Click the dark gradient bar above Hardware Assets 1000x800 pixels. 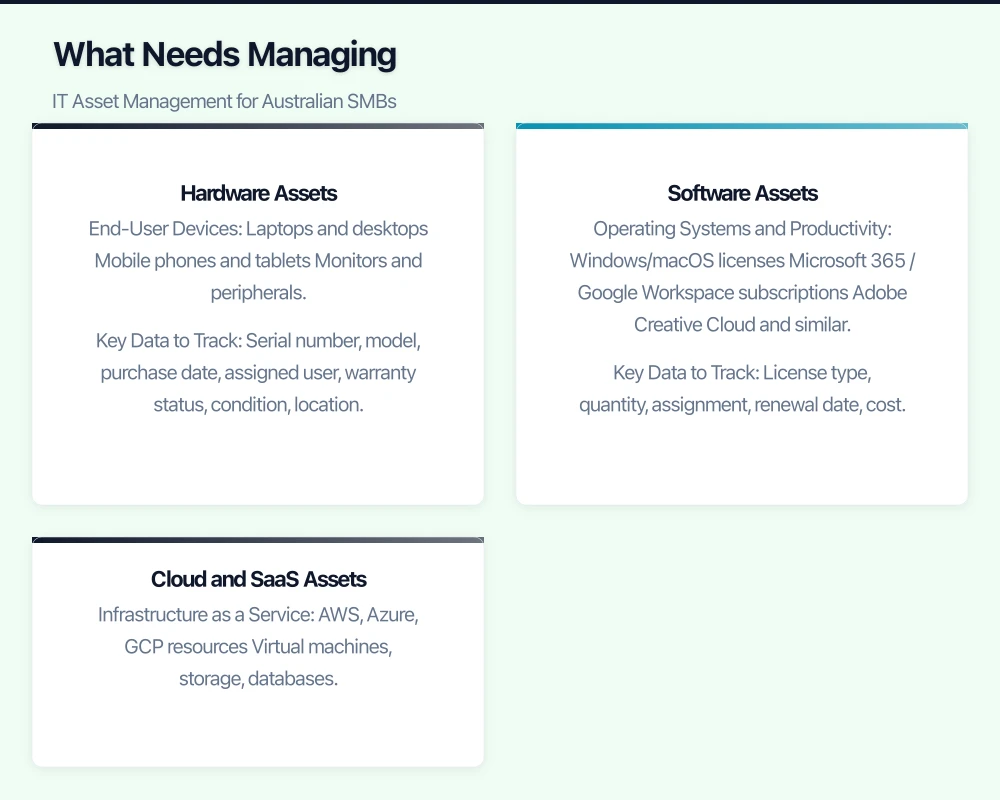(x=258, y=125)
